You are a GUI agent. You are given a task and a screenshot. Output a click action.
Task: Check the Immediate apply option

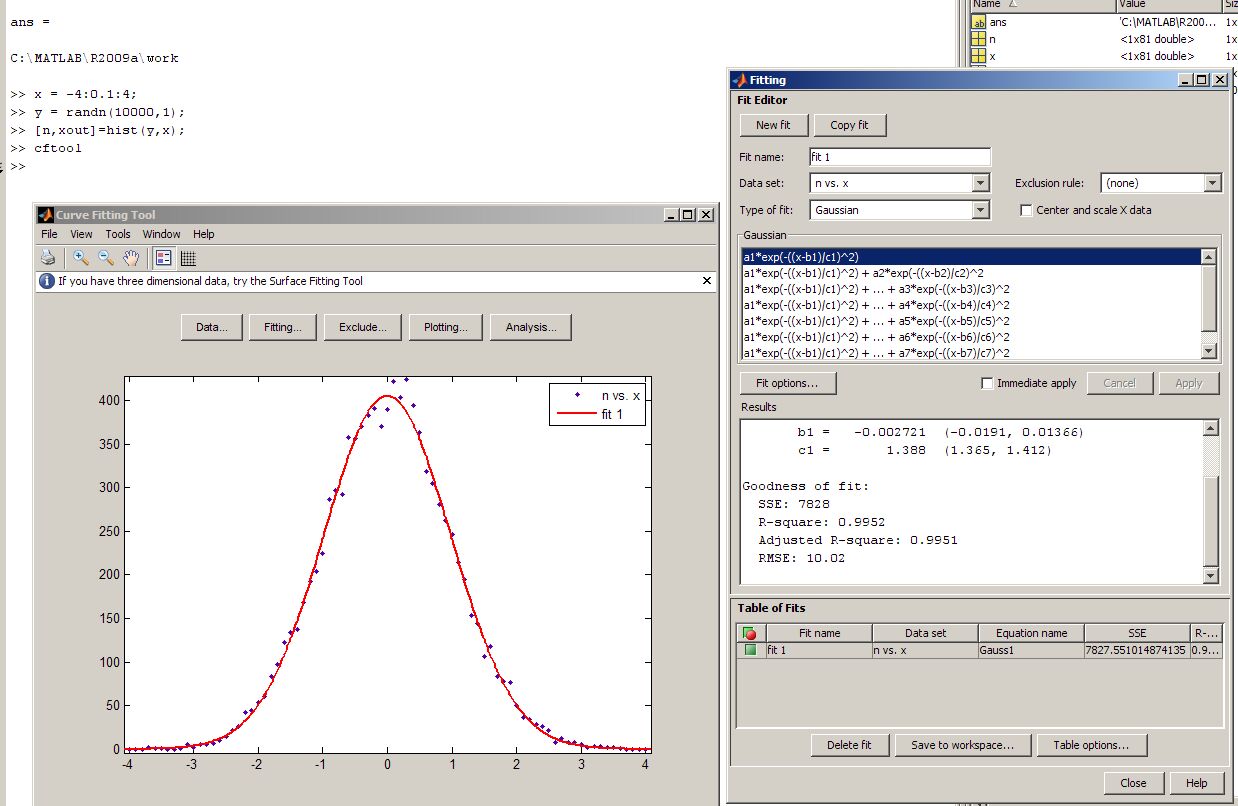(988, 383)
